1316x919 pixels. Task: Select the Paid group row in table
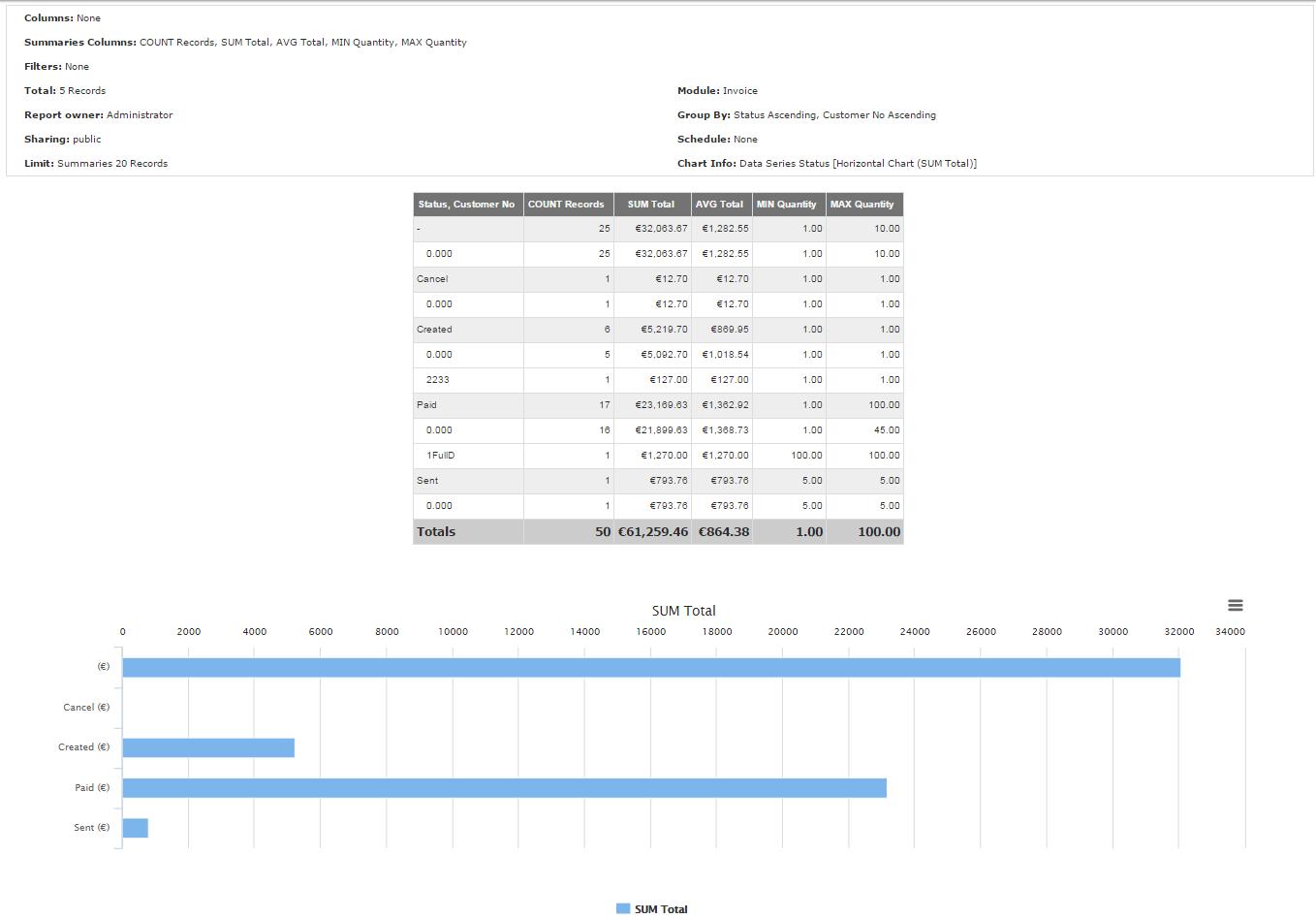(427, 405)
